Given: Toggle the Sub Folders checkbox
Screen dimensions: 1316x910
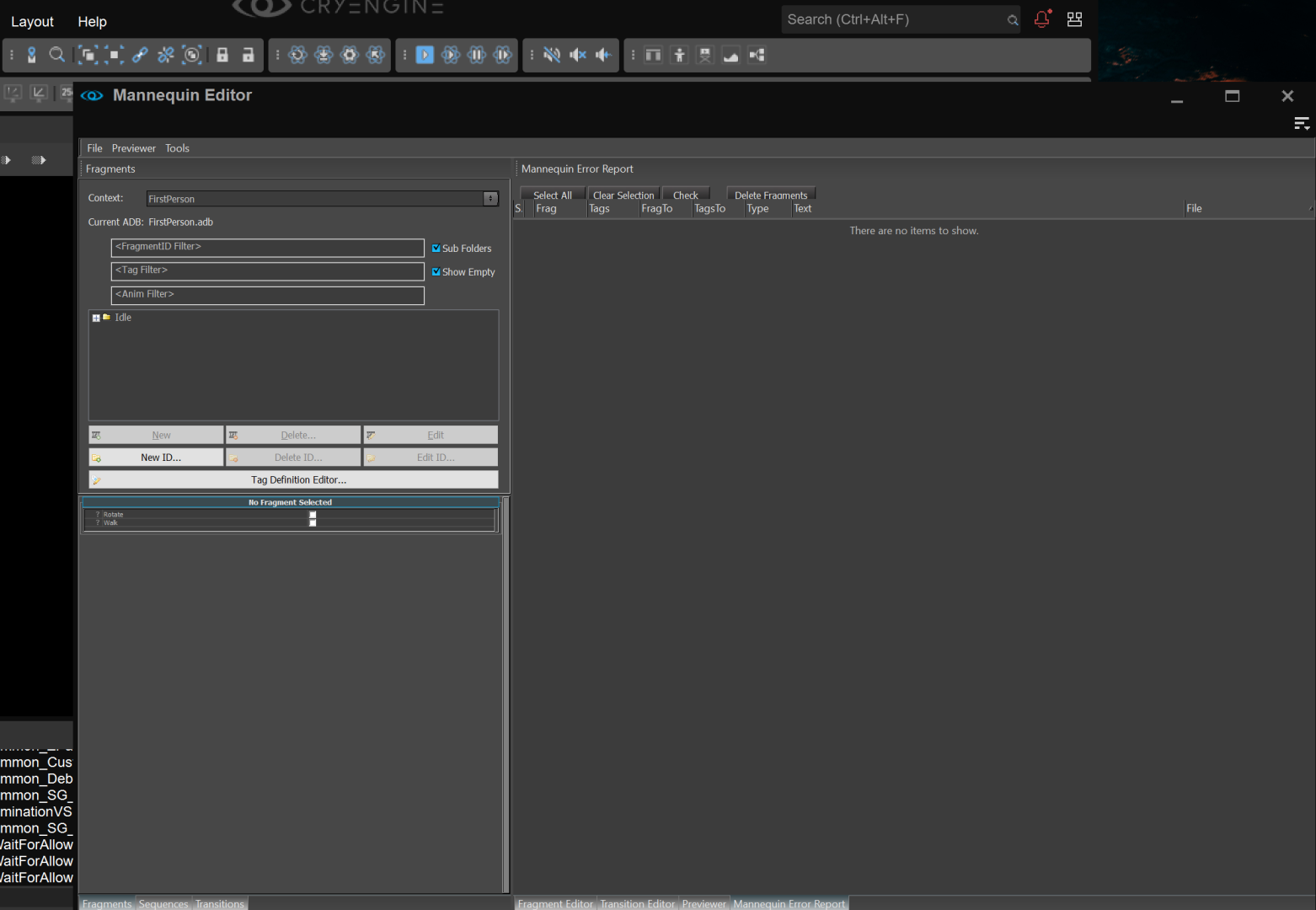Looking at the screenshot, I should 436,249.
